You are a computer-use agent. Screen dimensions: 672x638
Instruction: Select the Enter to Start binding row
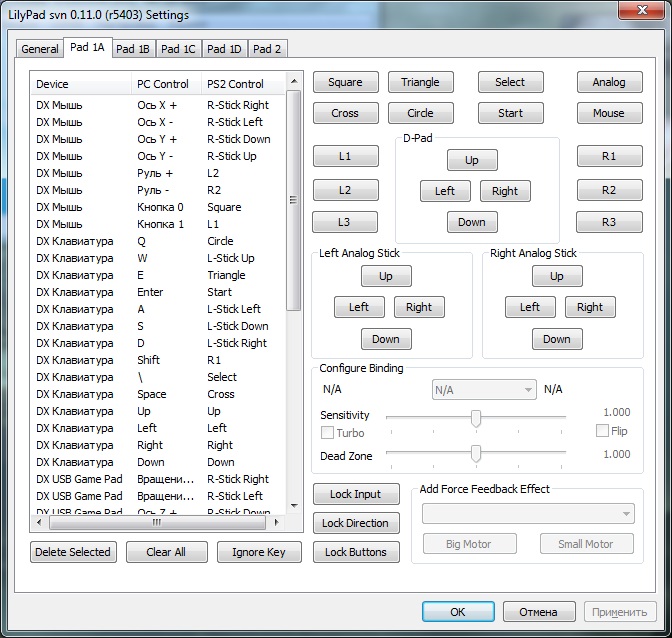(160, 292)
